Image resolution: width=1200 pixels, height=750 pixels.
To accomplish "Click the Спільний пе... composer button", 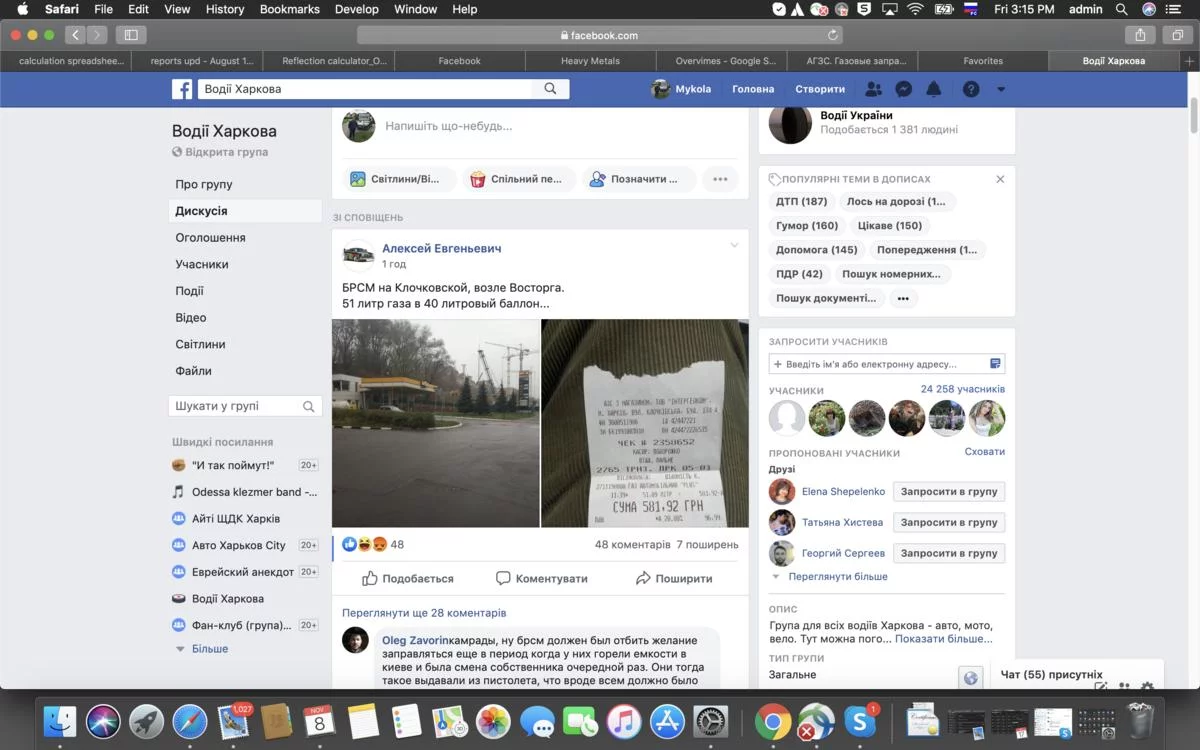I will click(x=519, y=179).
